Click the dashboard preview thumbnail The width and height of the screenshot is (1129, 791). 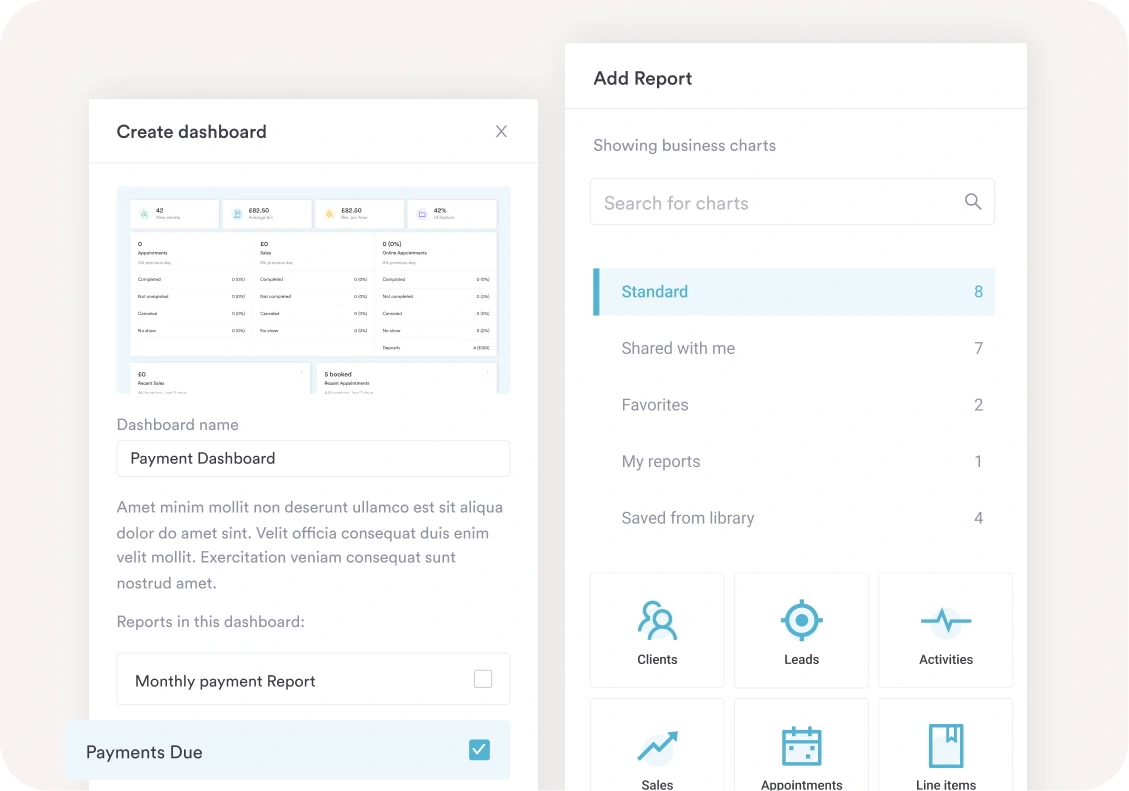coord(313,290)
